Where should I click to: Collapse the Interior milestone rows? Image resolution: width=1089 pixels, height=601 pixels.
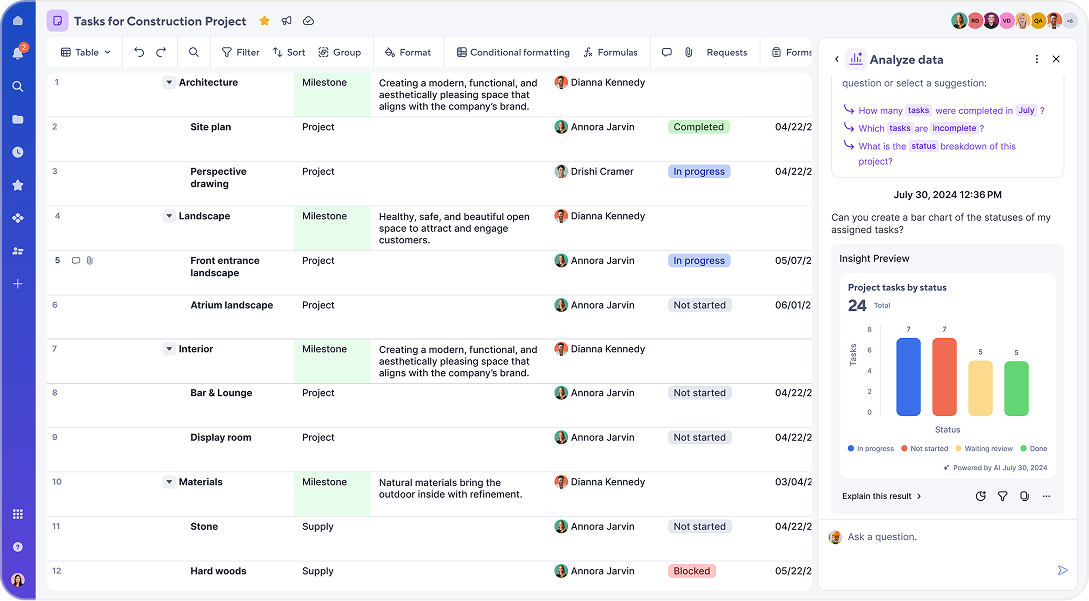[x=169, y=349]
